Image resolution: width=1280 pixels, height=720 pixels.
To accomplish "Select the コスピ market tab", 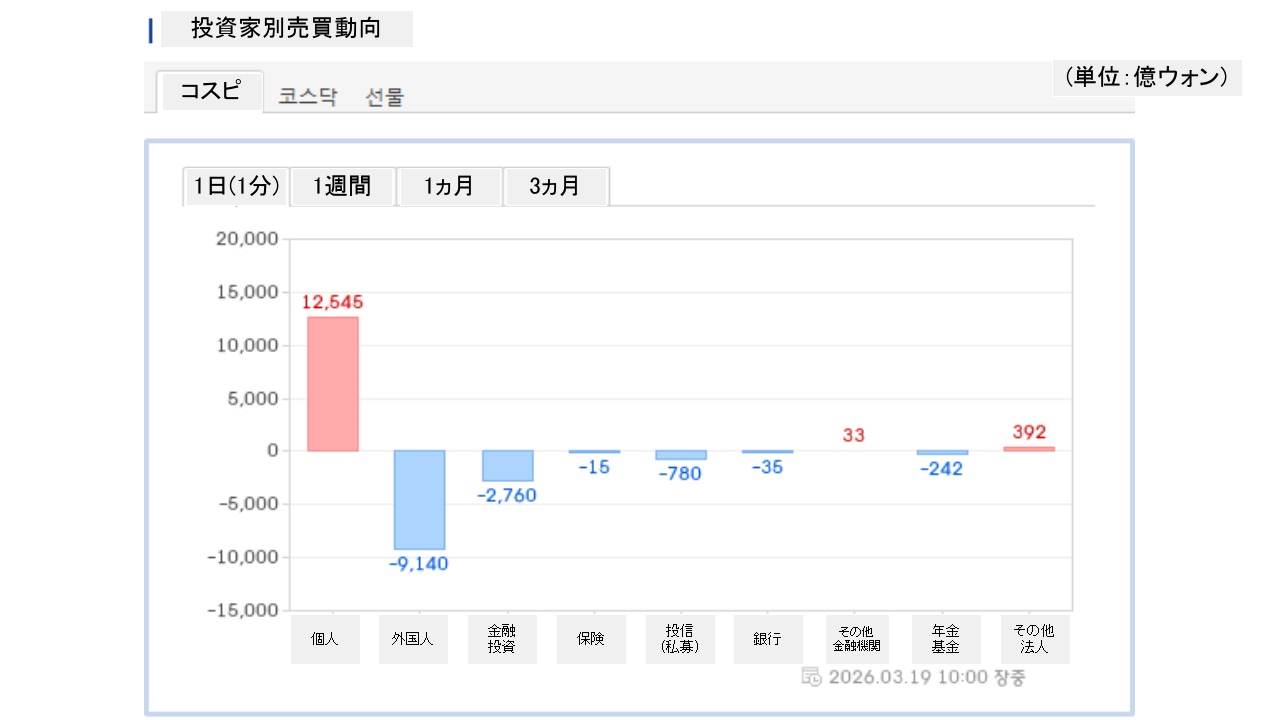I will (210, 91).
